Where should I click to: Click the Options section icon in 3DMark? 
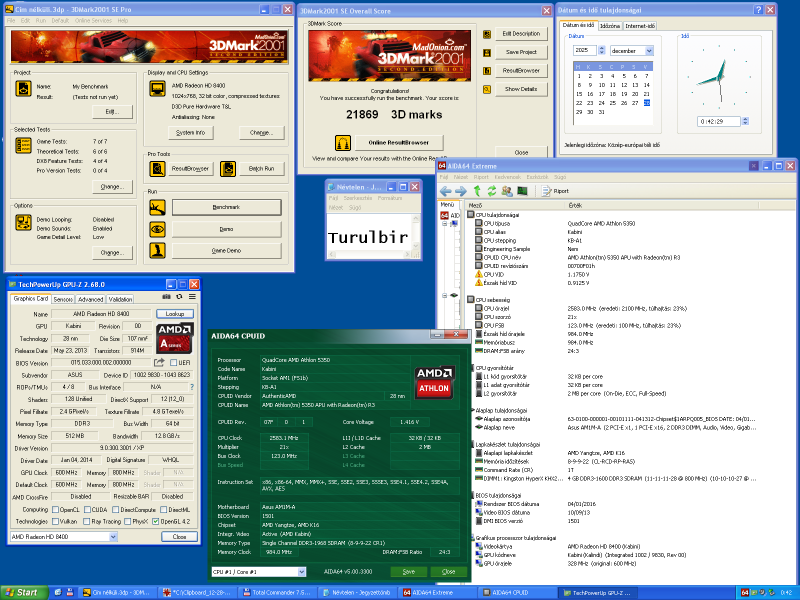click(23, 222)
